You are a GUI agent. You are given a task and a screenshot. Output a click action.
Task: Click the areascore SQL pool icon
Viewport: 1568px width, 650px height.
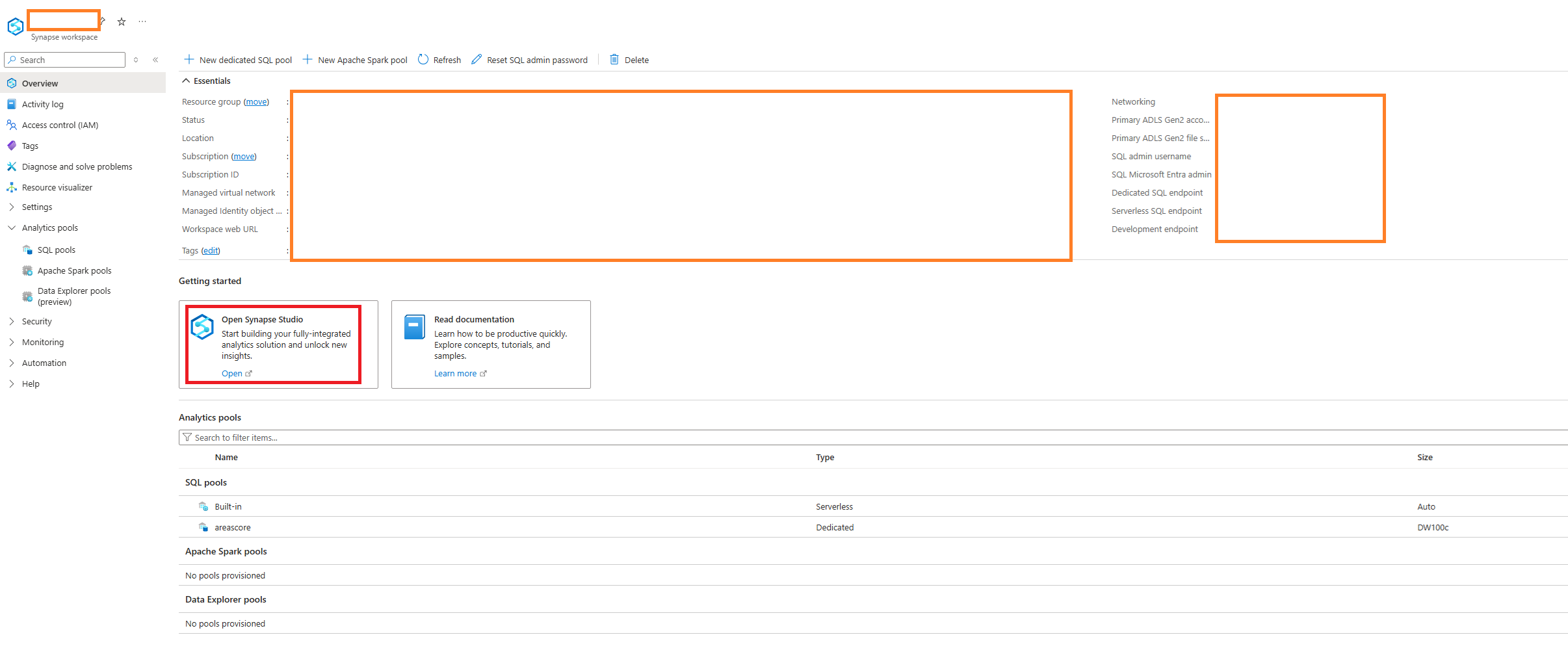click(x=203, y=527)
